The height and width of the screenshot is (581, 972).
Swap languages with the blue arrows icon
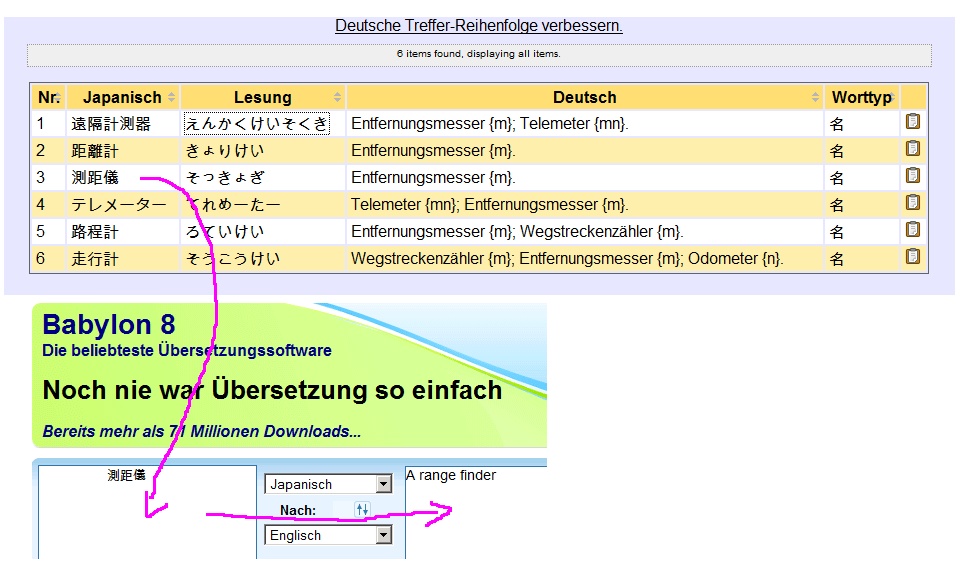(x=362, y=509)
